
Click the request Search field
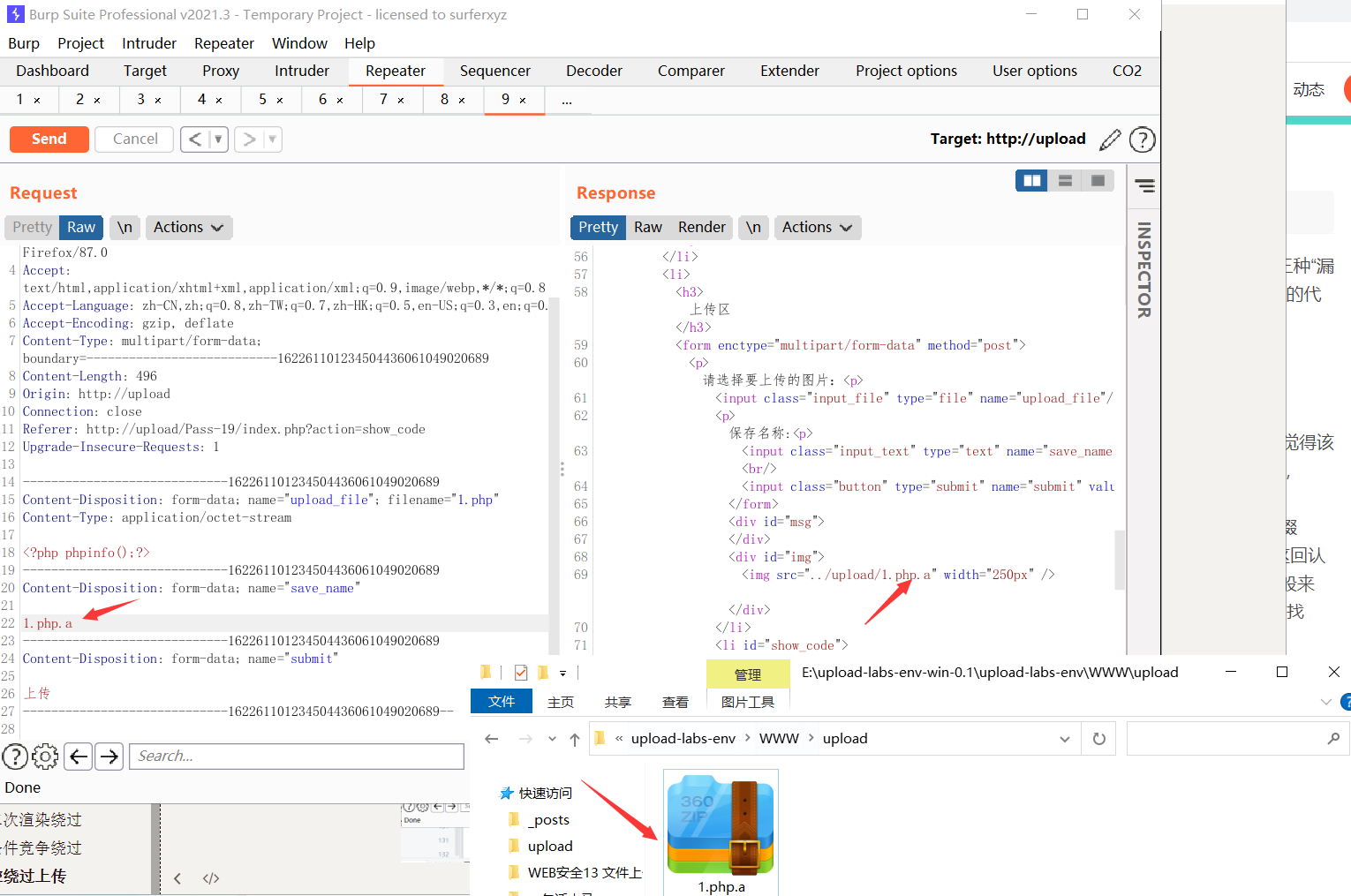pyautogui.click(x=297, y=757)
